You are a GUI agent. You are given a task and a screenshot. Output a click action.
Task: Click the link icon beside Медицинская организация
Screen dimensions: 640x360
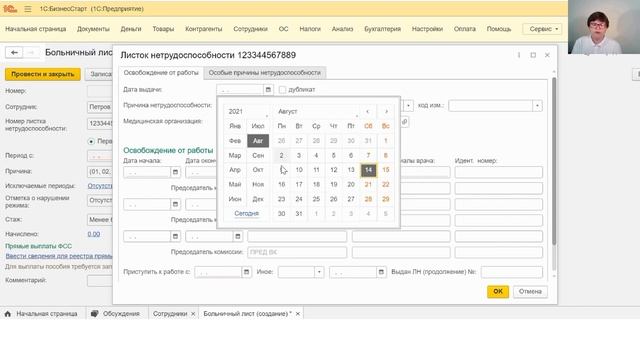[x=404, y=122]
